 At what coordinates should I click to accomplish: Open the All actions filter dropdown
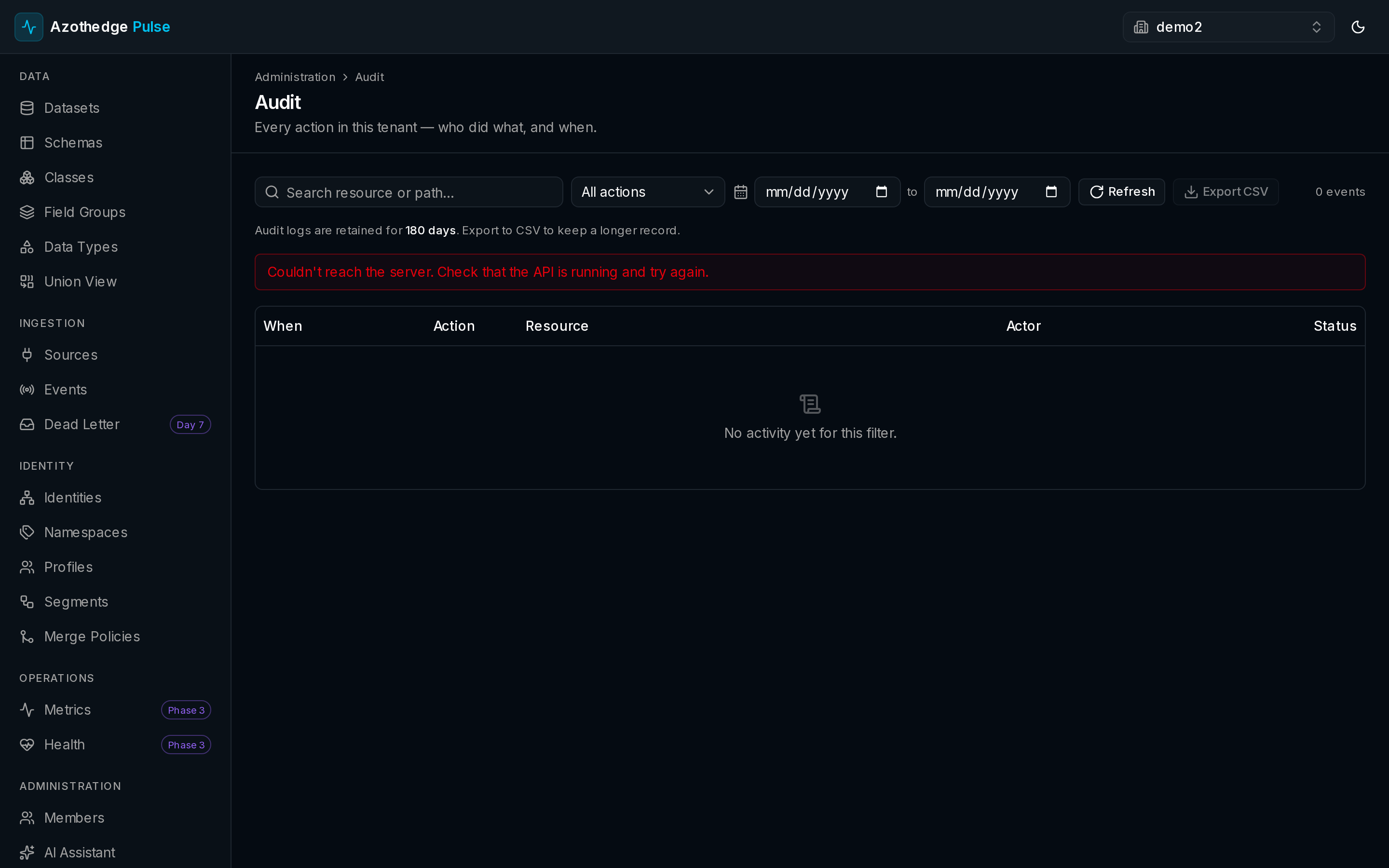click(x=647, y=192)
